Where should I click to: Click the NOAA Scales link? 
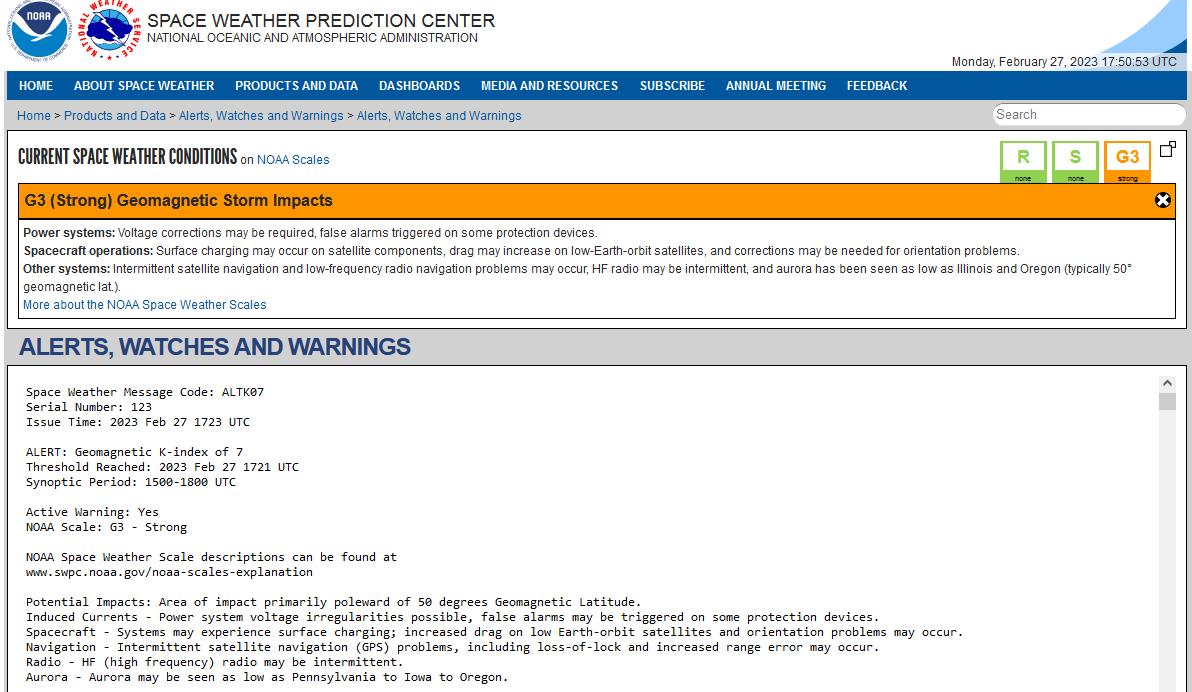[x=293, y=160]
